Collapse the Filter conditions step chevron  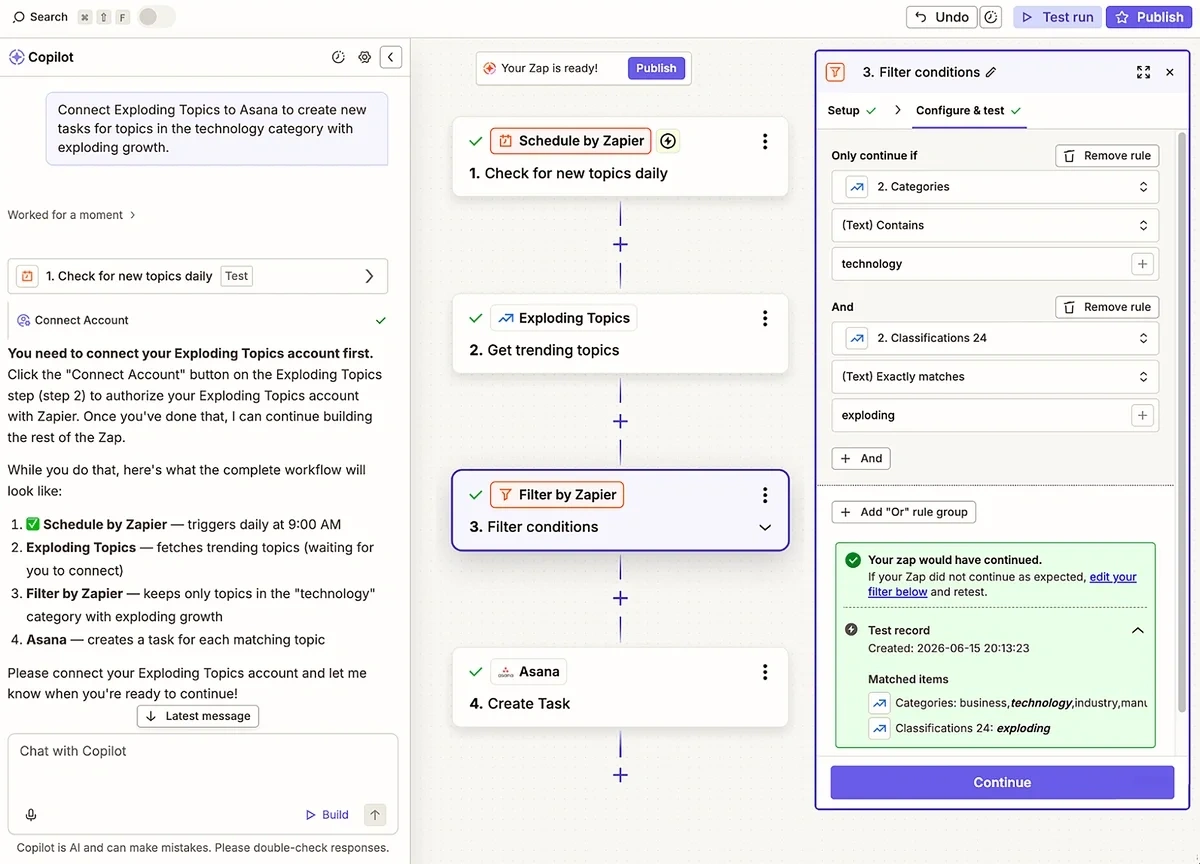[765, 527]
